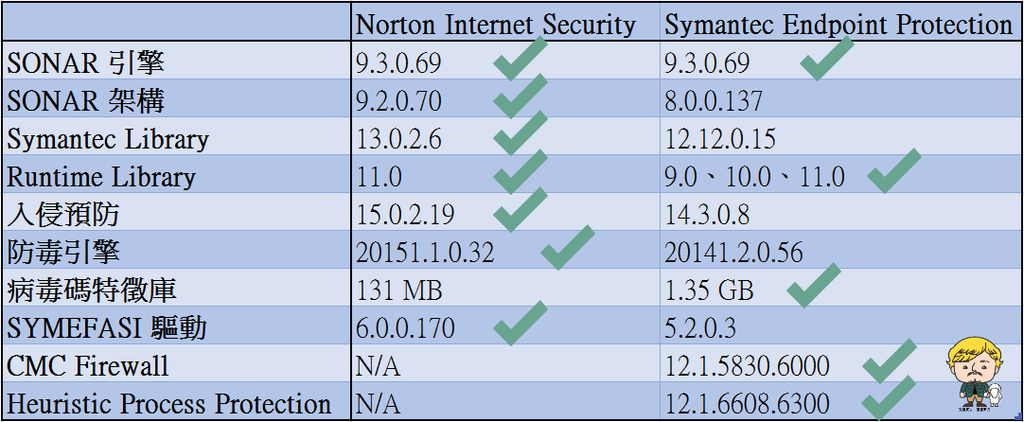Click the checkmark beside Norton SONAR 引擎 9.3.0.69
This screenshot has width=1024, height=422.
(520, 58)
